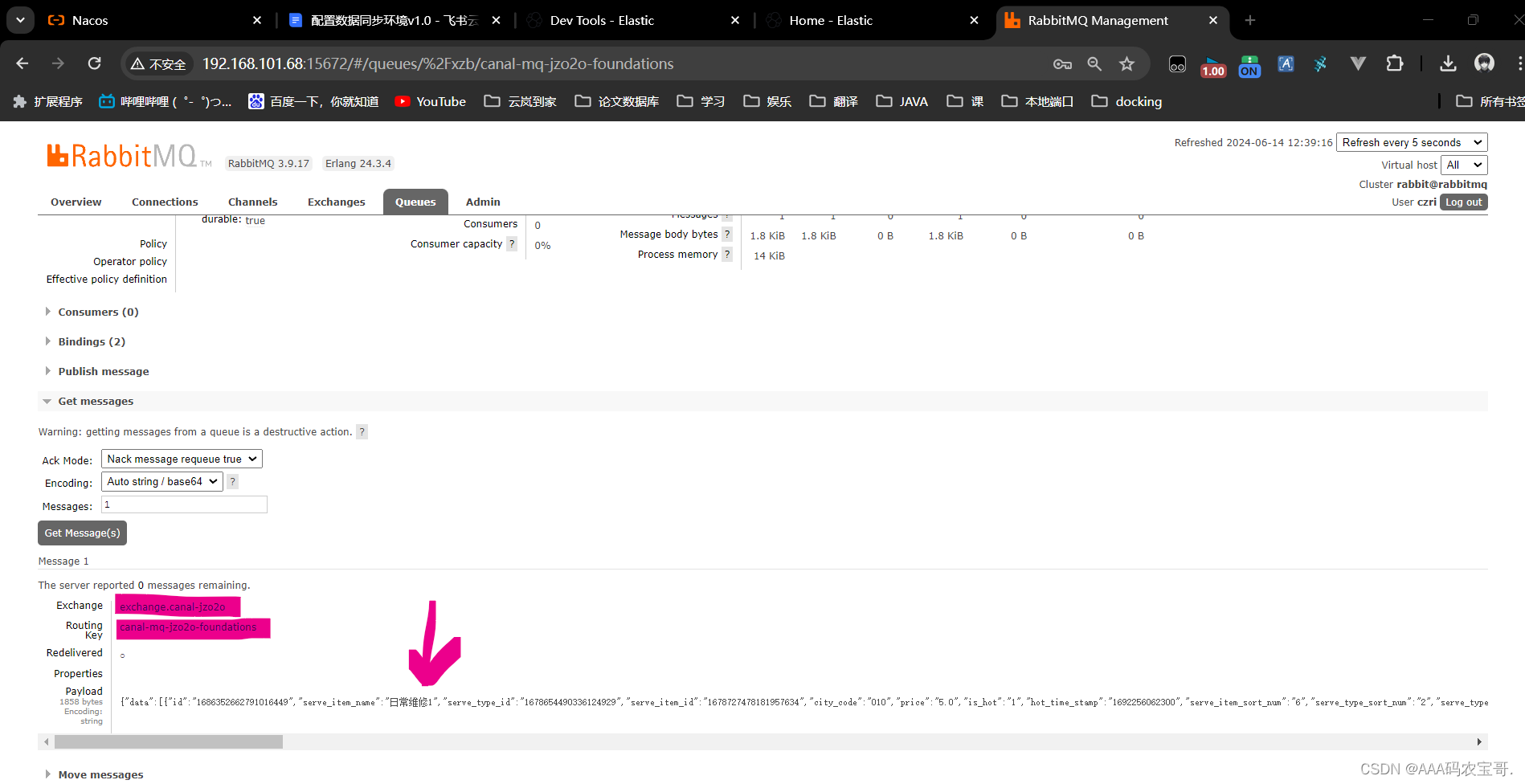Open the Ack Mode dropdown
This screenshot has width=1525, height=784.
point(182,459)
